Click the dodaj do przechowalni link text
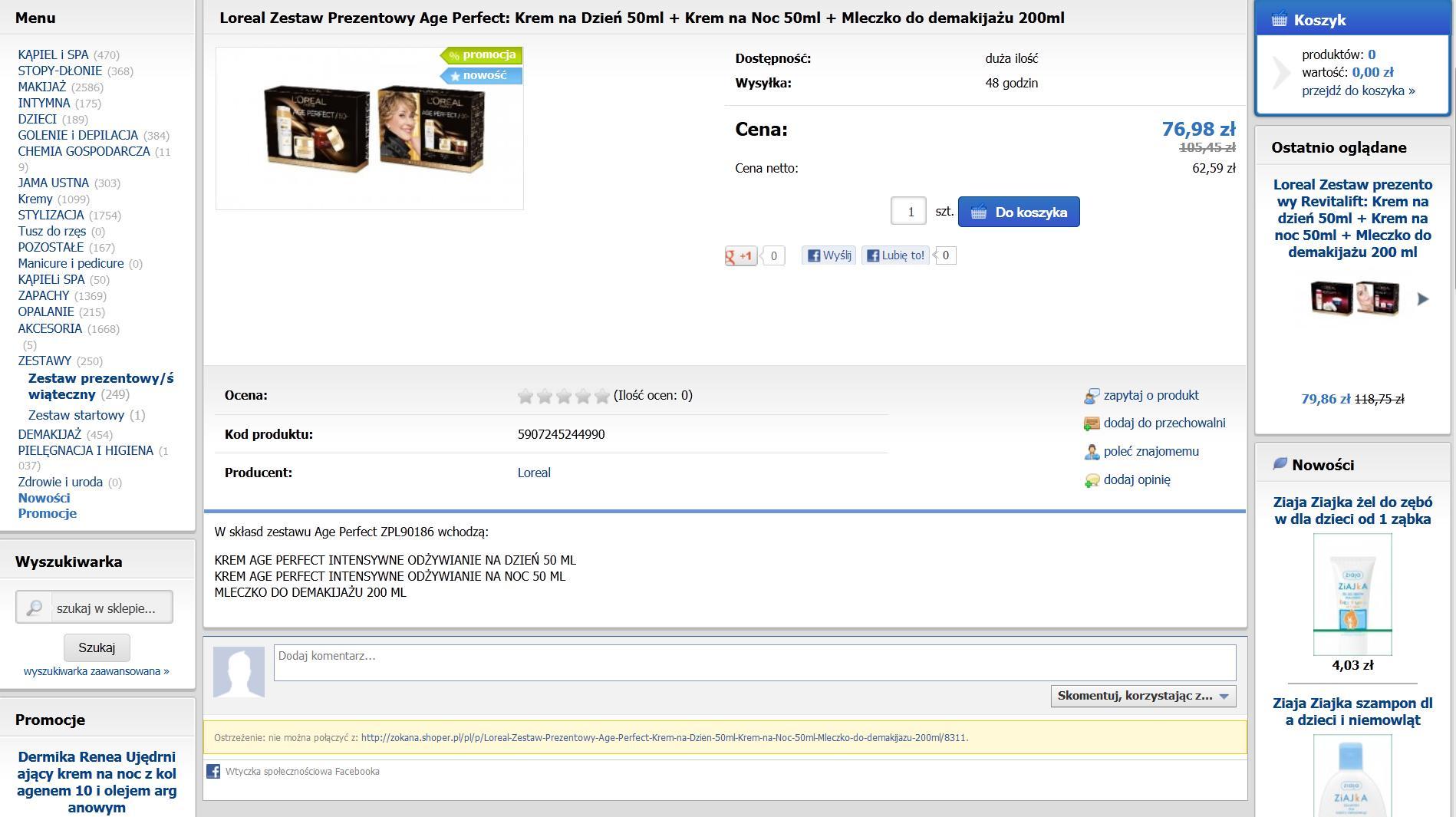This screenshot has height=817, width=1456. coord(1164,423)
